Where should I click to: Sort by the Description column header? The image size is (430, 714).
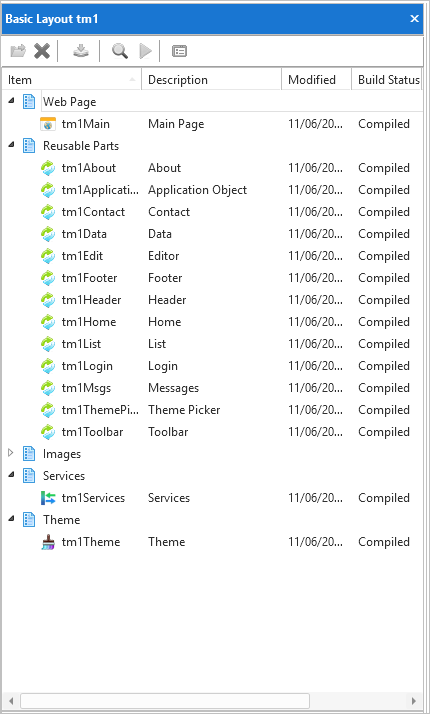(x=212, y=80)
